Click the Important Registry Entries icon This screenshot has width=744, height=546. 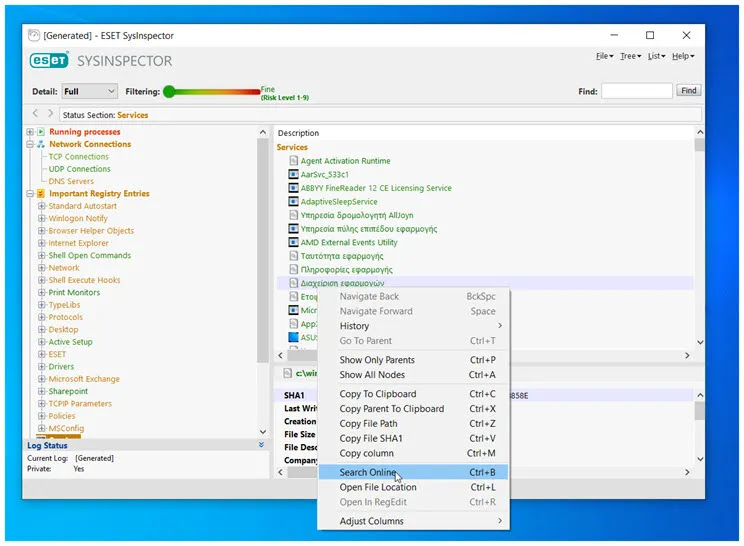click(x=41, y=194)
